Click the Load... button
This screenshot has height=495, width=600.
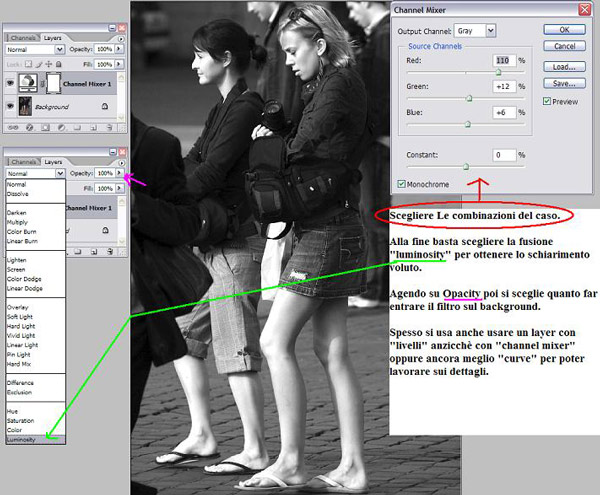[x=562, y=66]
